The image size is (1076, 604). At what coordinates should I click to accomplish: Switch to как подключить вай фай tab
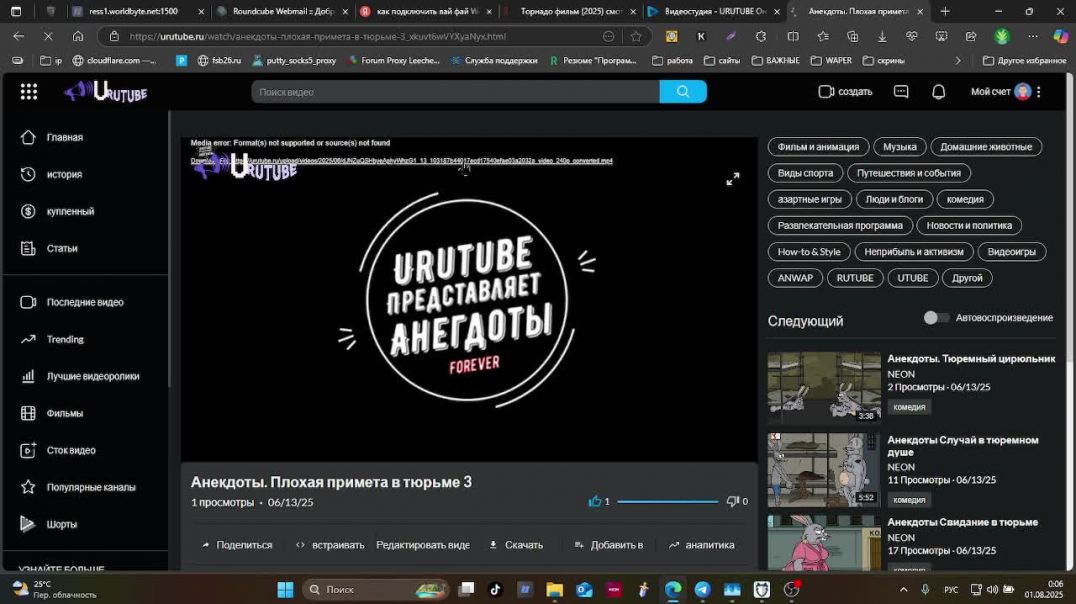point(425,11)
